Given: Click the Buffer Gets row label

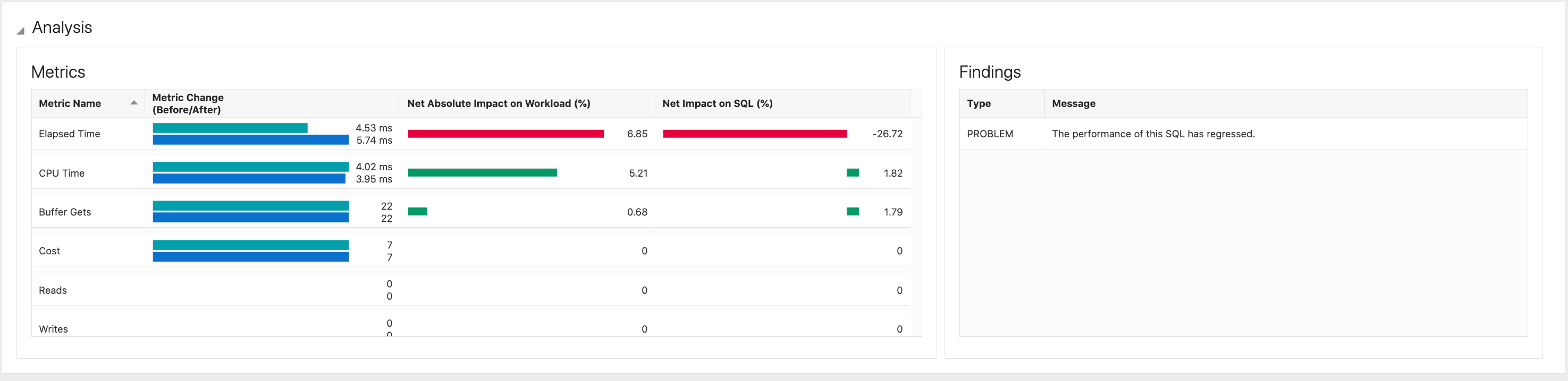Looking at the screenshot, I should point(64,212).
